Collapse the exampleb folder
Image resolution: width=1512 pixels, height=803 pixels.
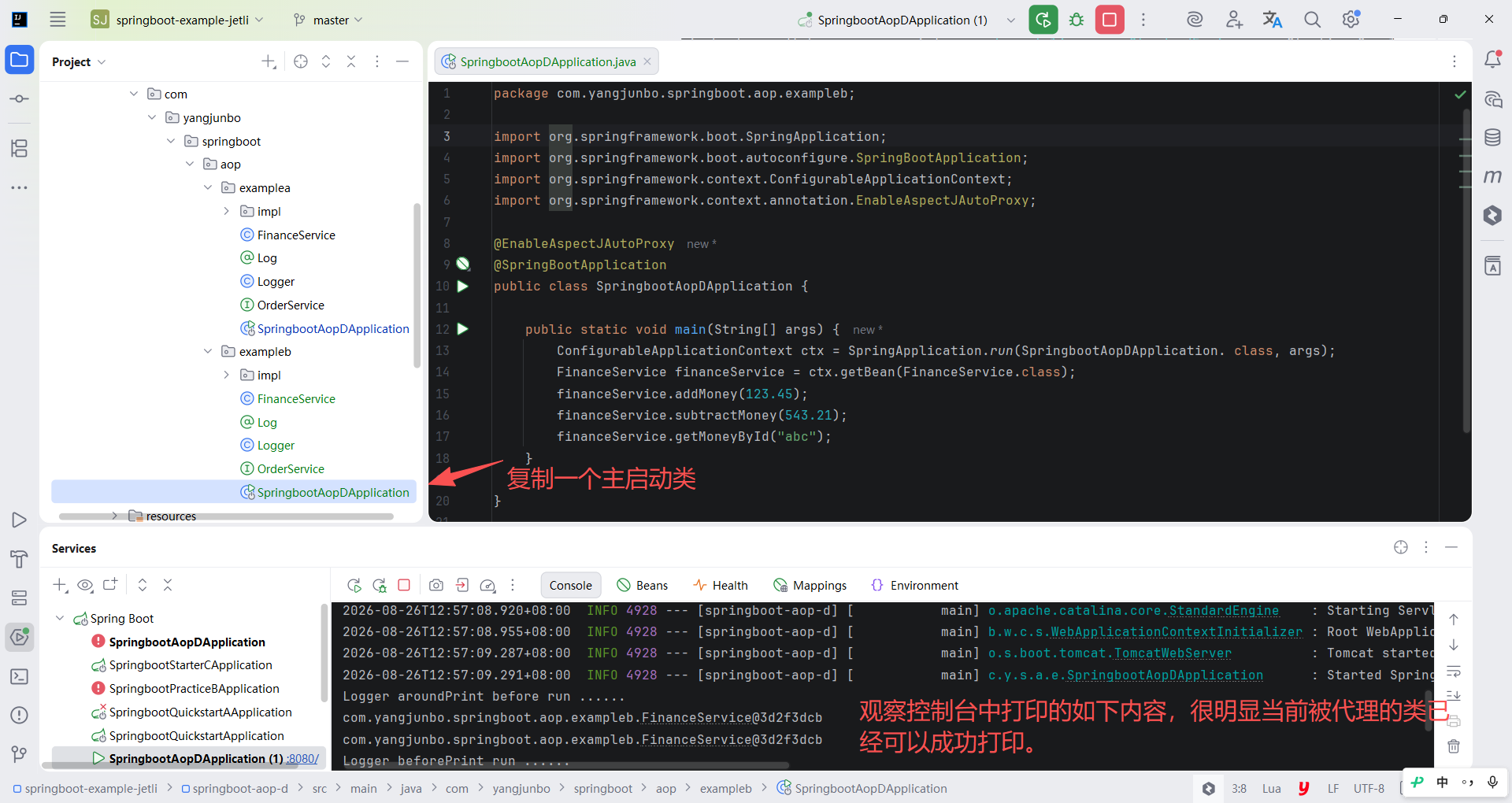coord(208,351)
